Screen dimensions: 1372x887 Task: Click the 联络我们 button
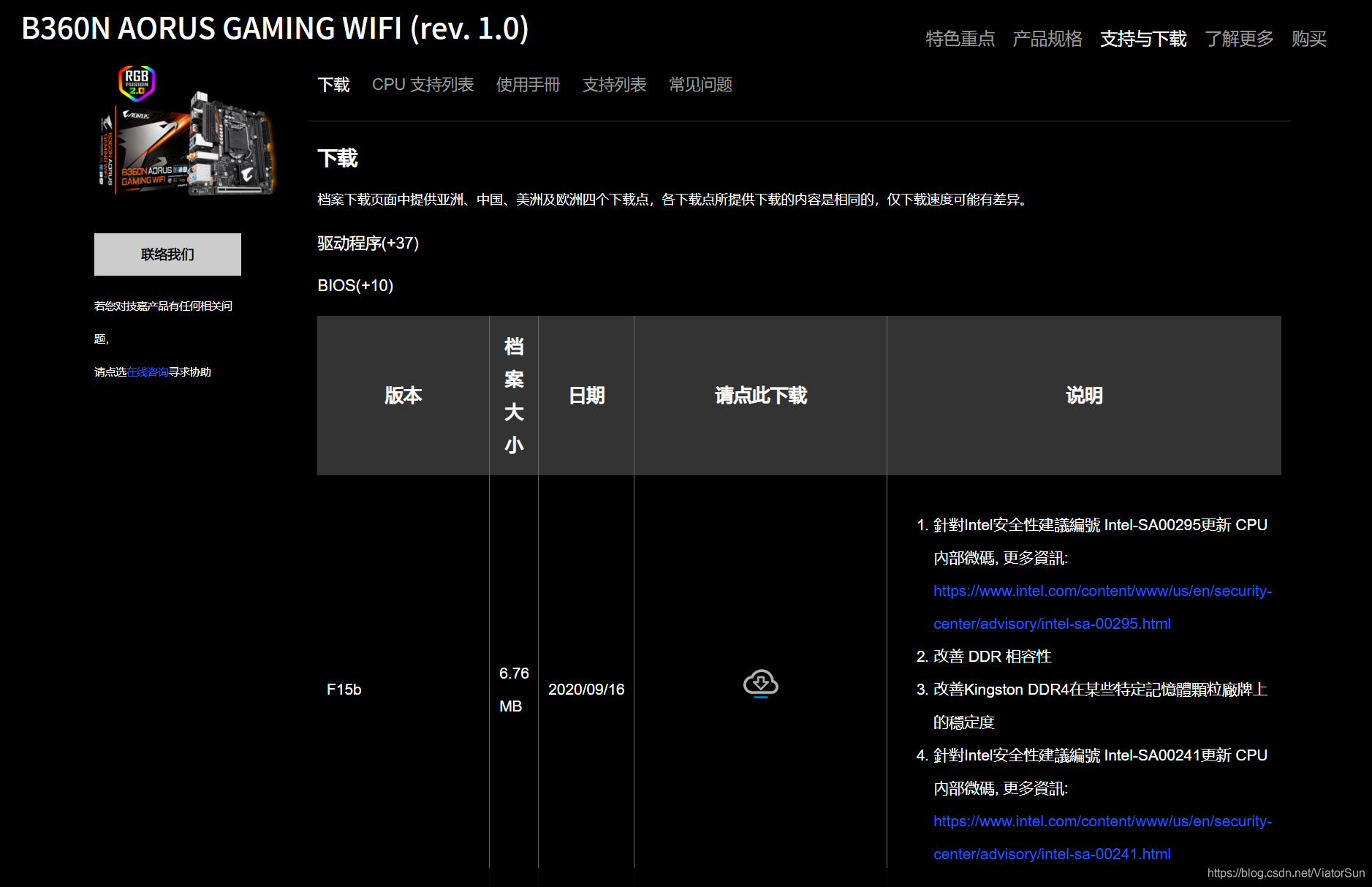click(167, 254)
